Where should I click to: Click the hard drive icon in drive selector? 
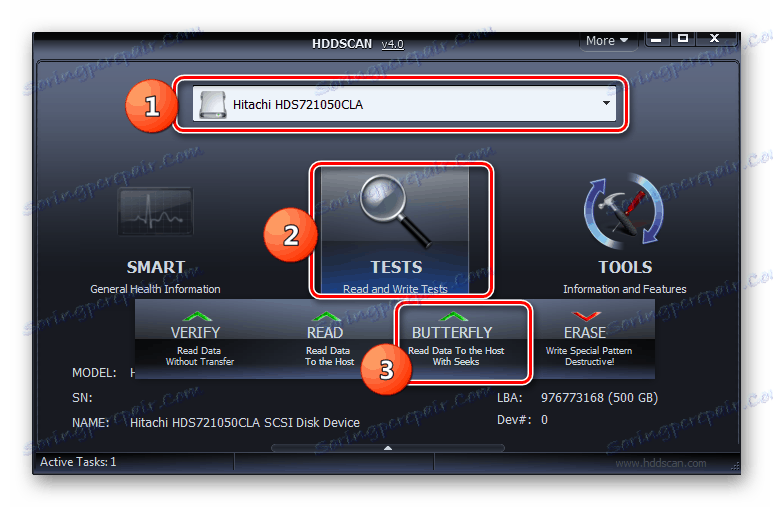212,104
